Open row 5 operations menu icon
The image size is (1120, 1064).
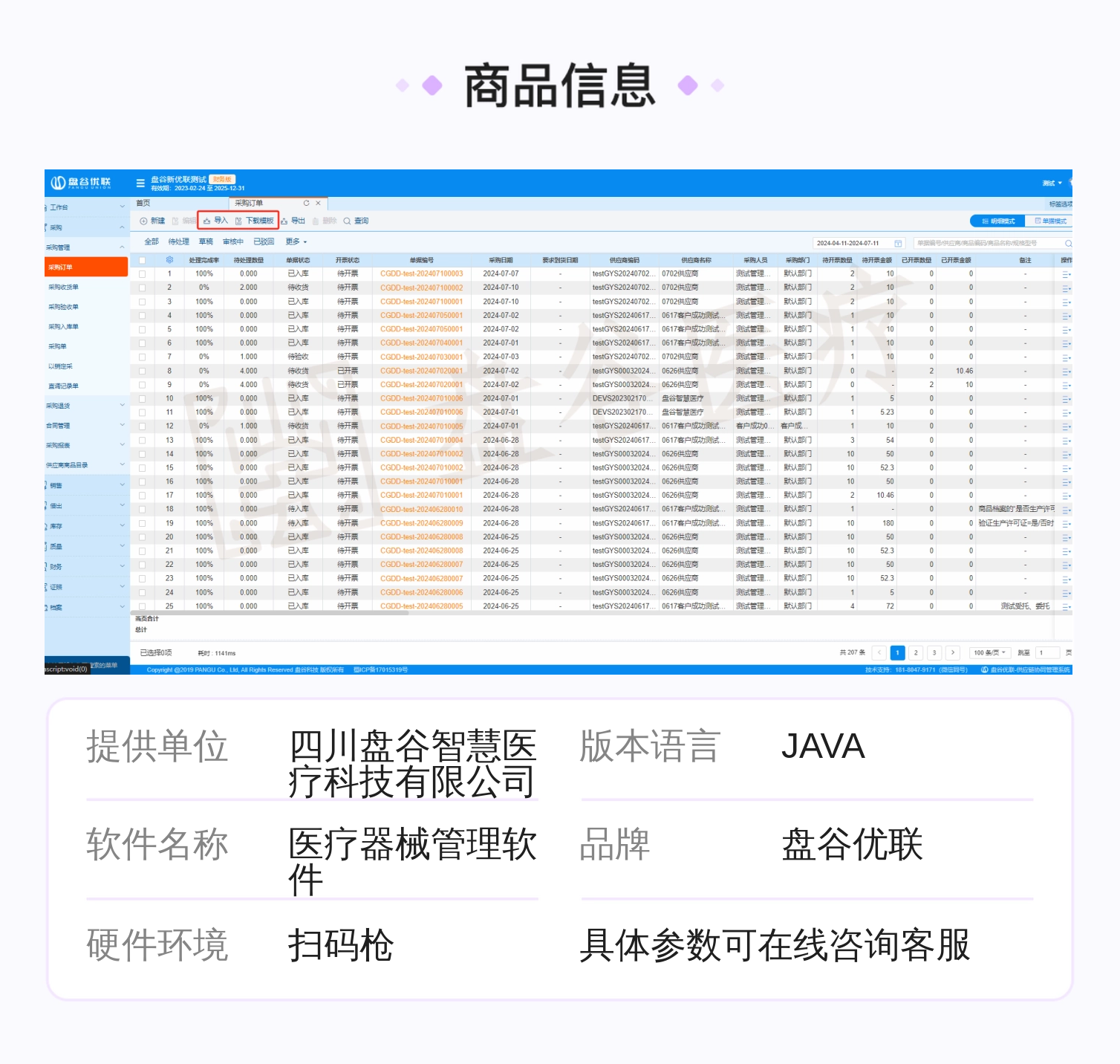(1067, 329)
